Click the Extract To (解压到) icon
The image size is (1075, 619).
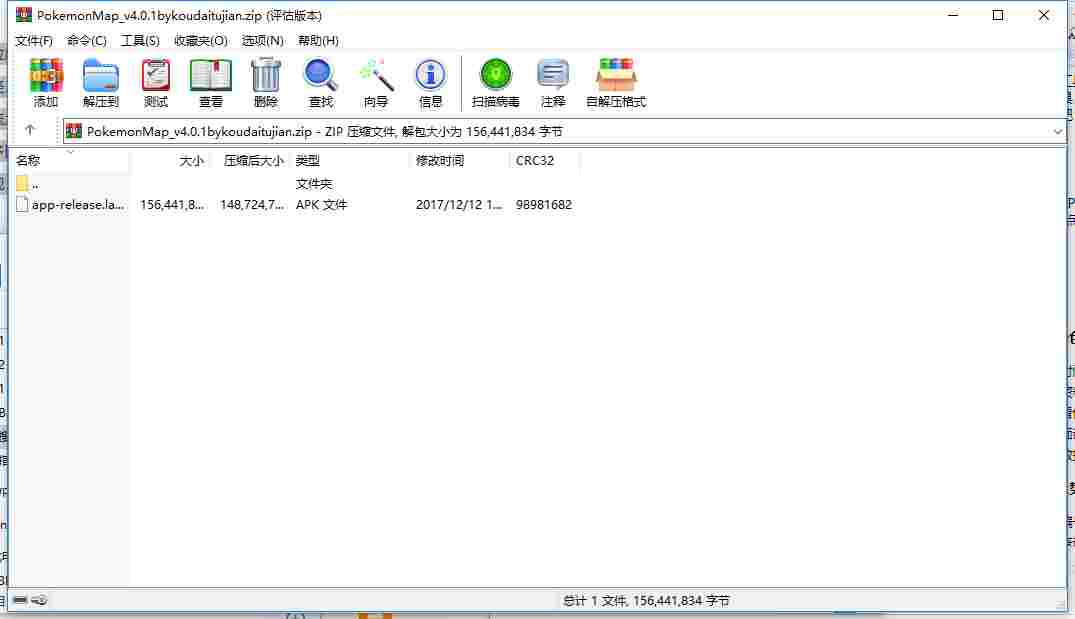(x=101, y=83)
